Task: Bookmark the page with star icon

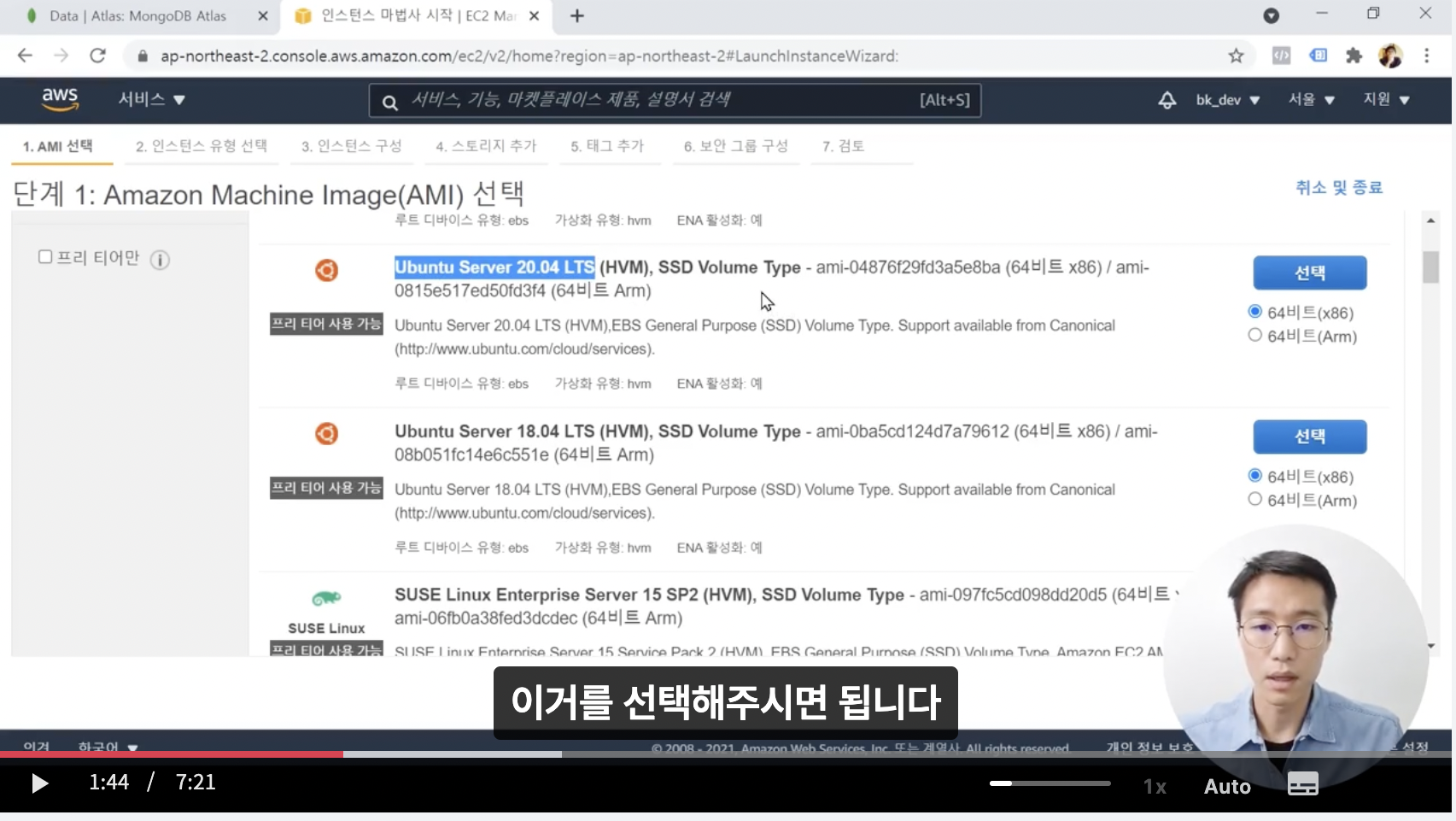Action: tap(1236, 56)
